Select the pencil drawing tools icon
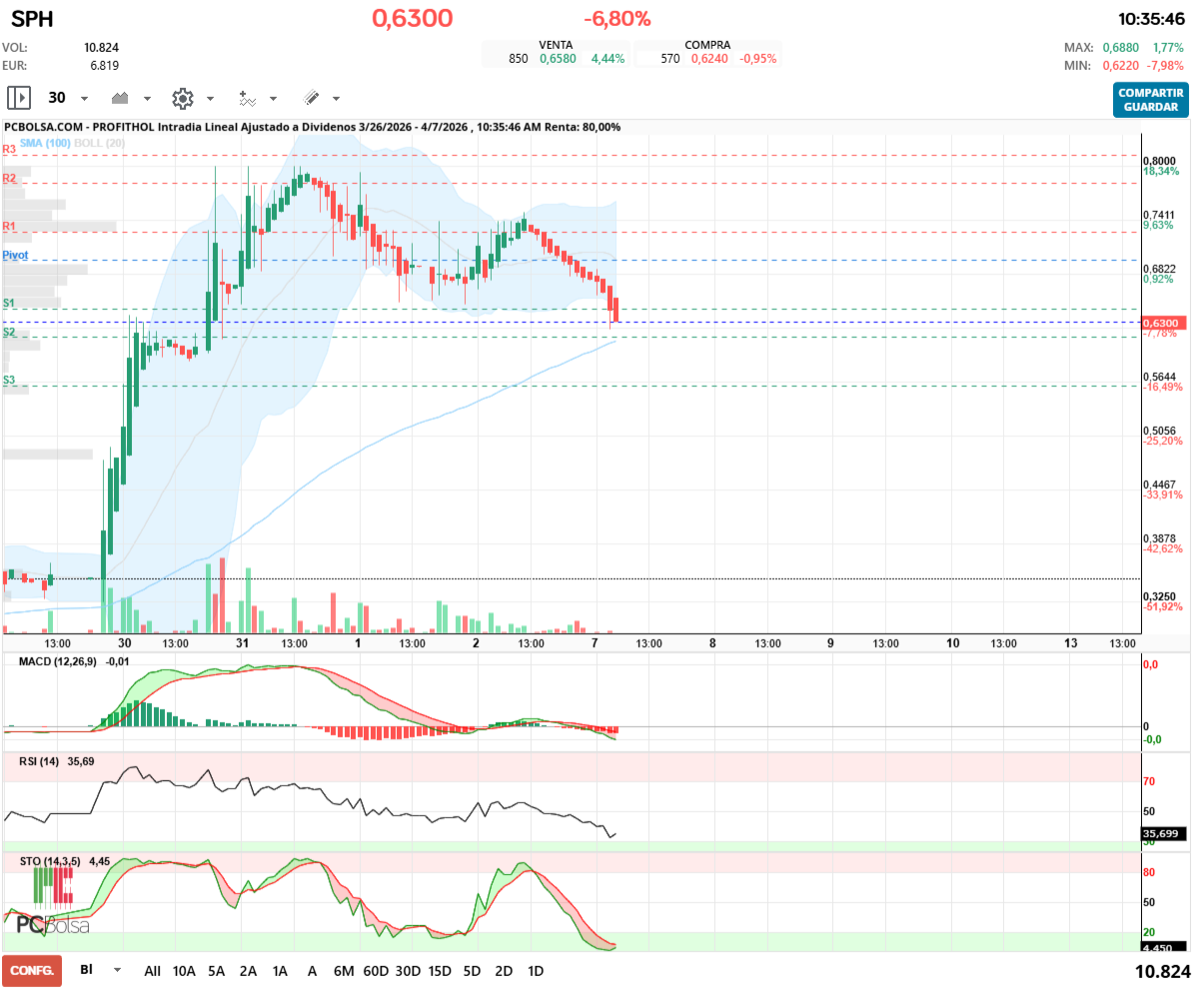The height and width of the screenshot is (992, 1204). tap(311, 98)
